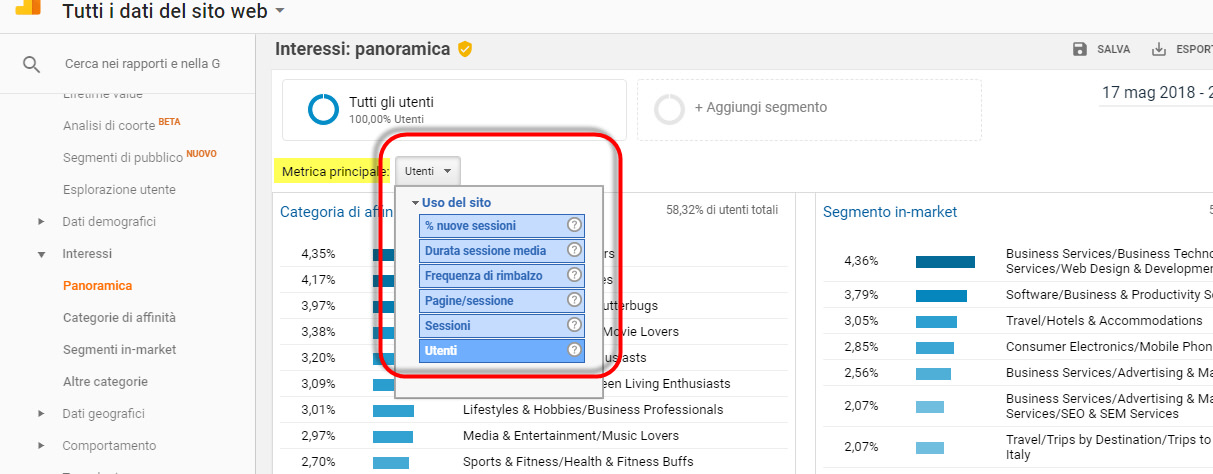Screen dimensions: 1213x474
Task: Click + Aggiungi segmento box
Action: [809, 110]
